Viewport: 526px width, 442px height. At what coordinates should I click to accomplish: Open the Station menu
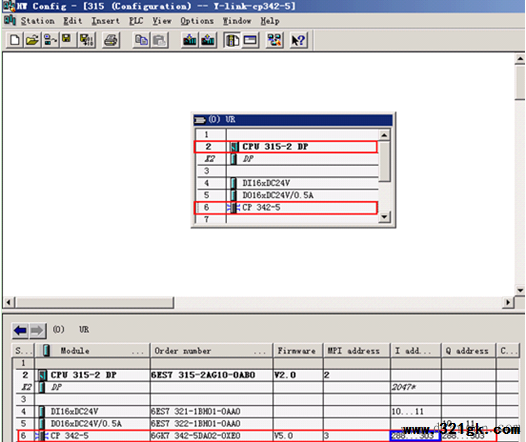38,21
